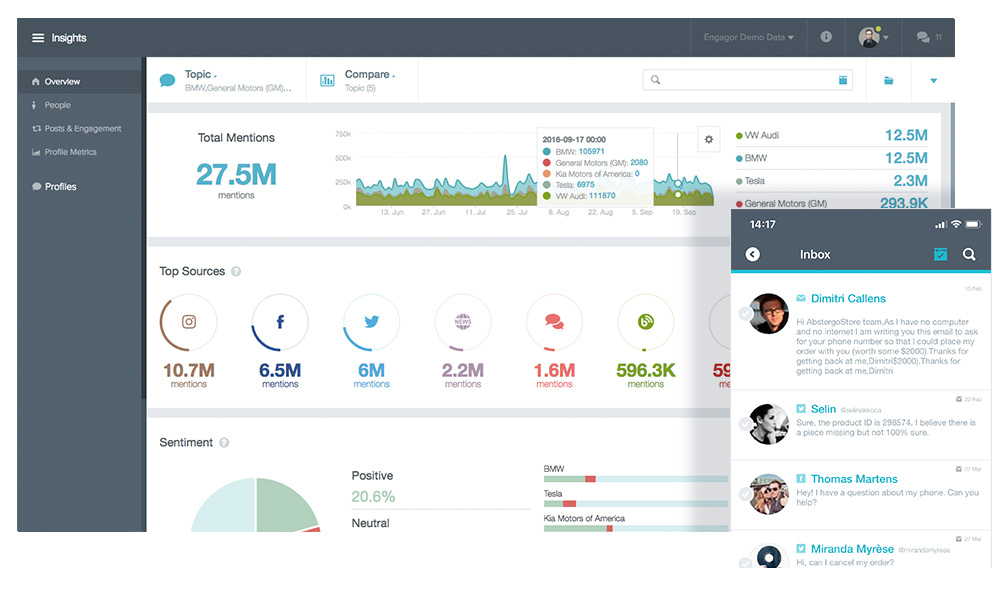Click Positive 20.6% value
The height and width of the screenshot is (592, 1008).
[x=373, y=496]
